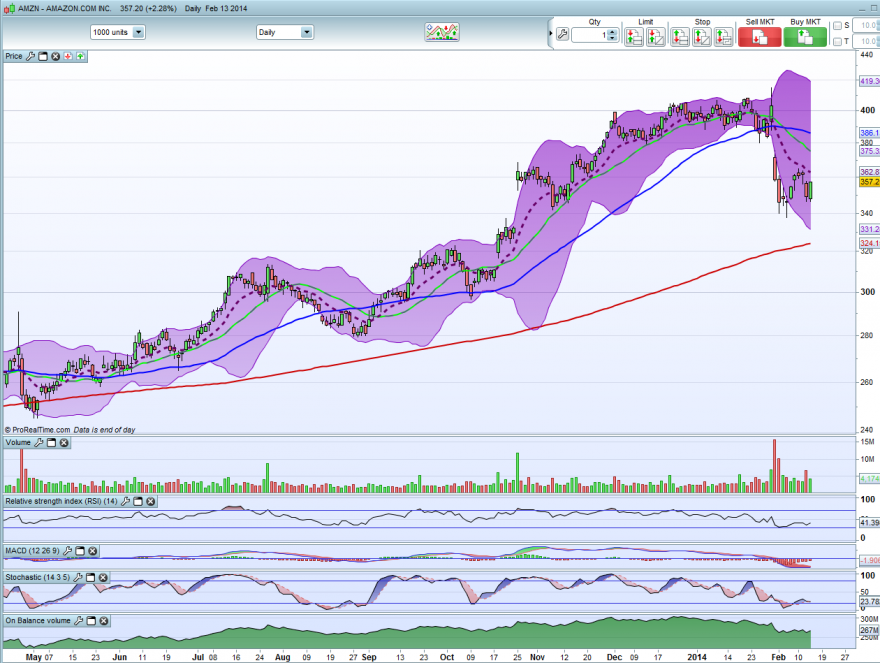The image size is (880, 663).
Task: Open the indicators chart icon button
Action: click(x=442, y=32)
